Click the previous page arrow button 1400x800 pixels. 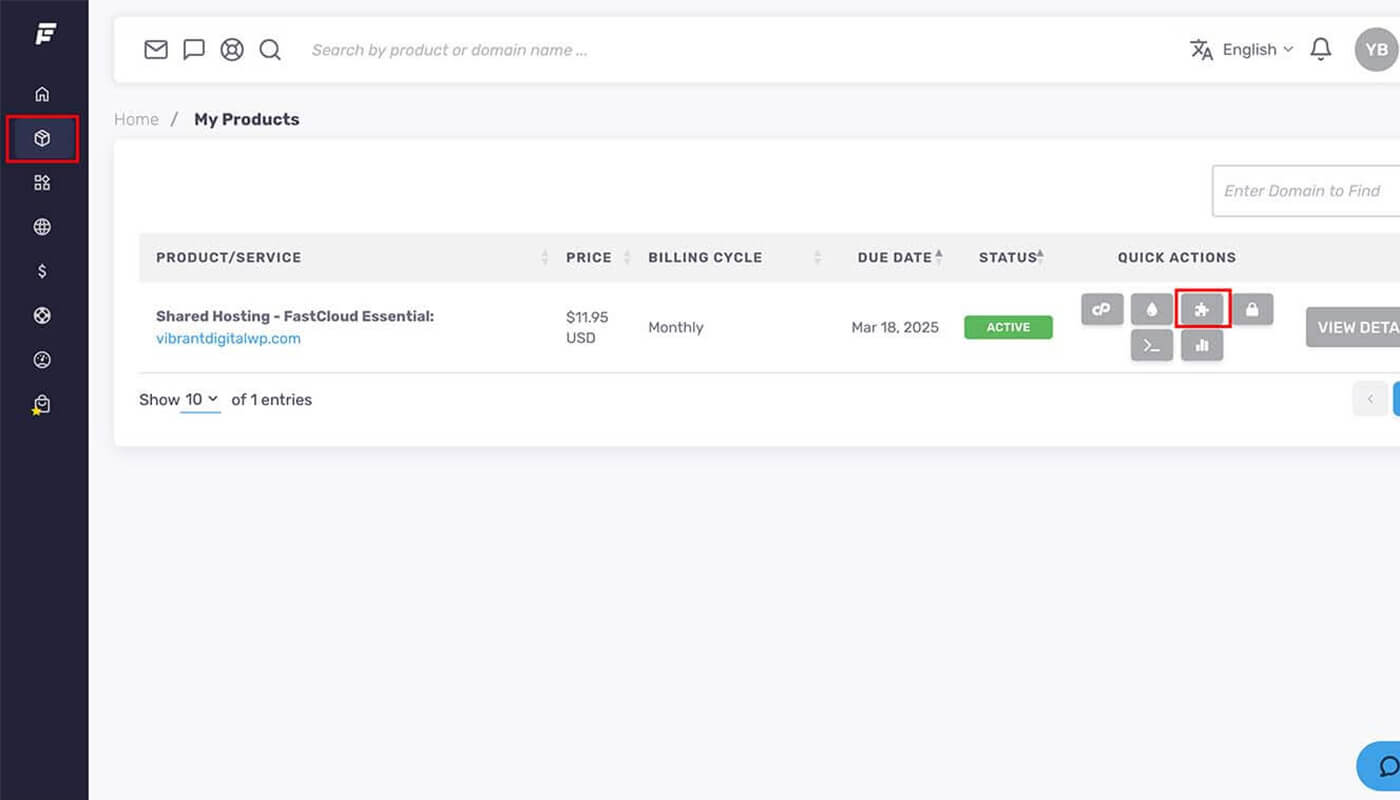(1369, 399)
